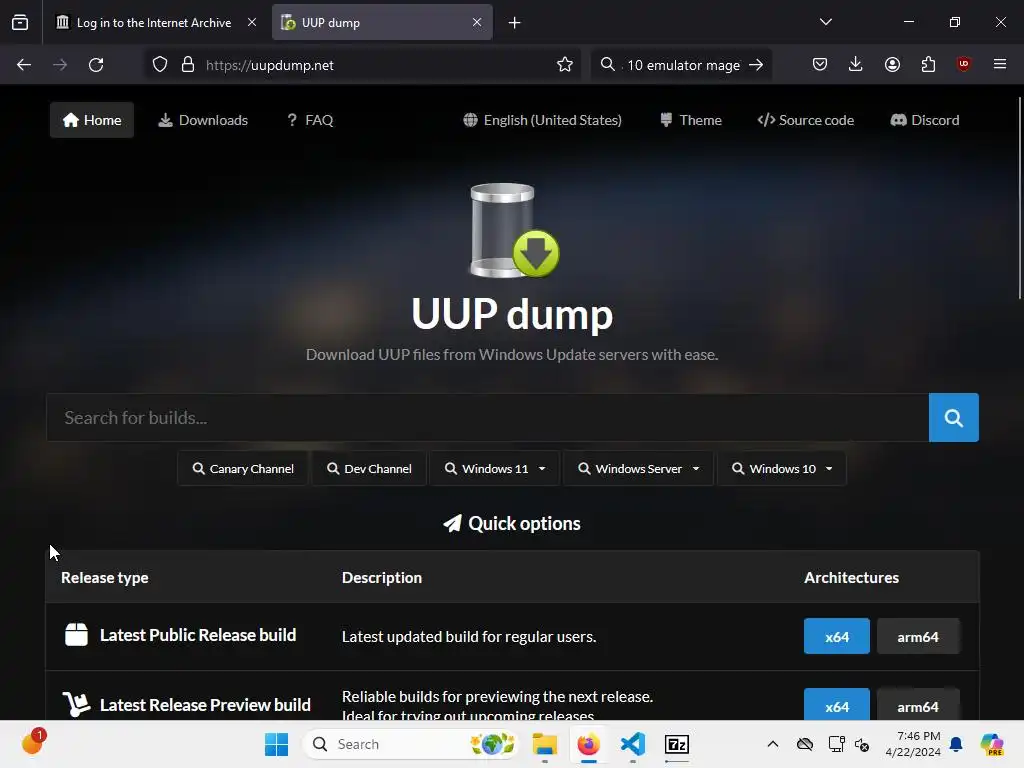Choose x64 for Latest Public Release build

pos(837,636)
